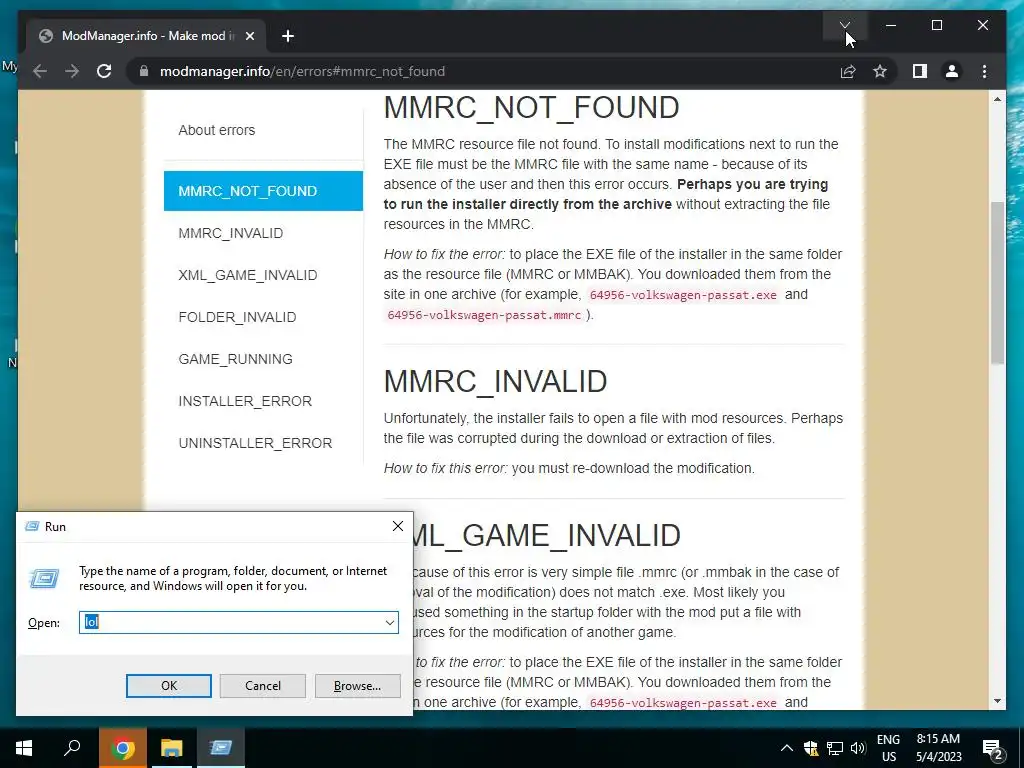Open a new tab with the plus button
The height and width of the screenshot is (768, 1024).
288,36
